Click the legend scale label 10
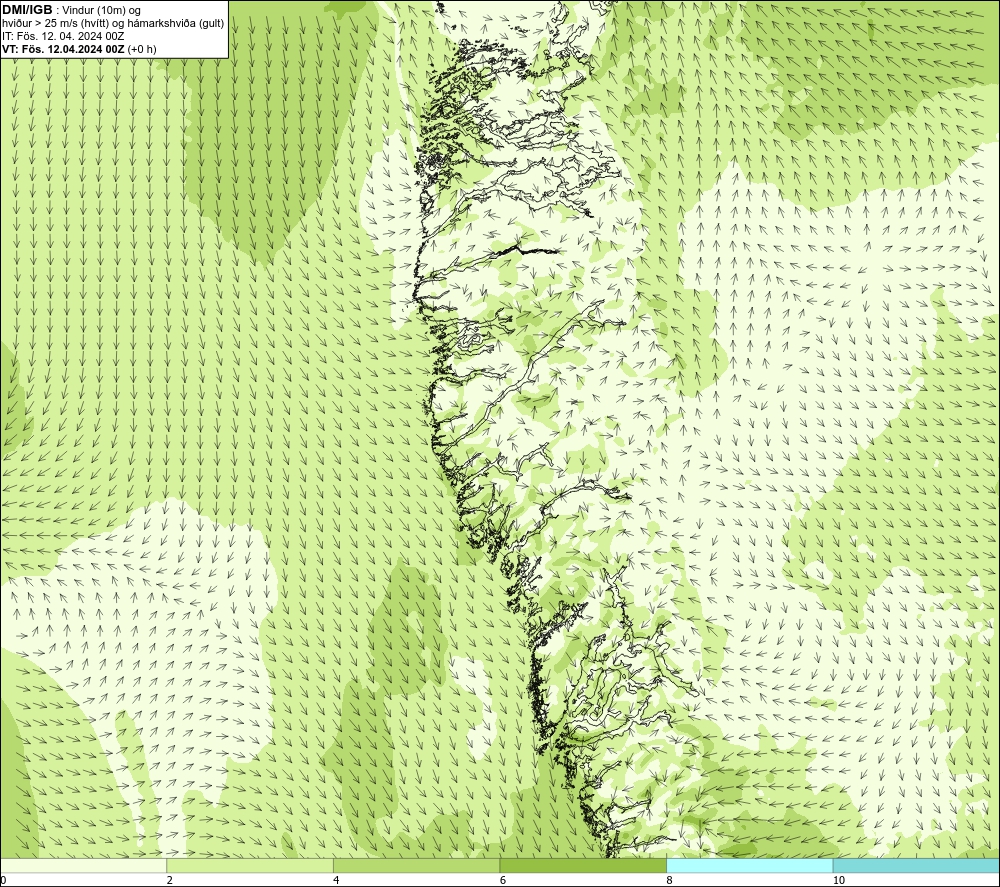Viewport: 1000px width, 887px height. [839, 880]
